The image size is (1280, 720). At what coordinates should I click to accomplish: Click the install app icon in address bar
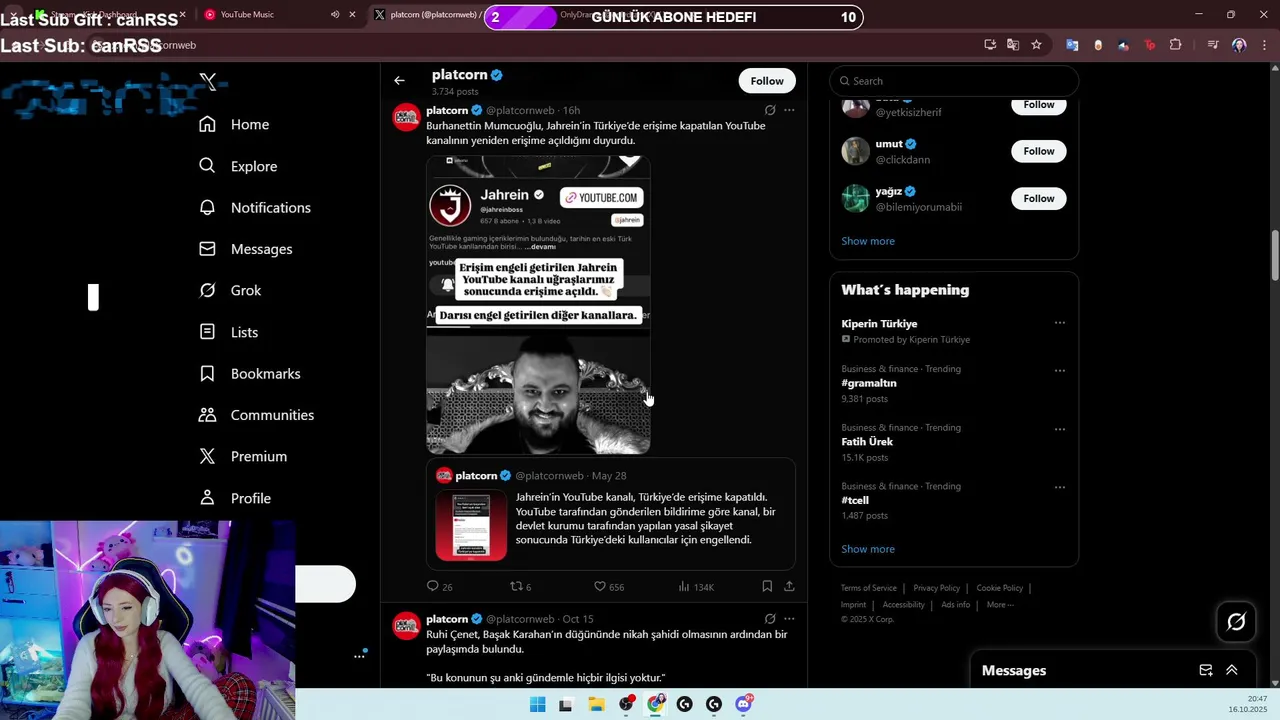click(x=990, y=45)
